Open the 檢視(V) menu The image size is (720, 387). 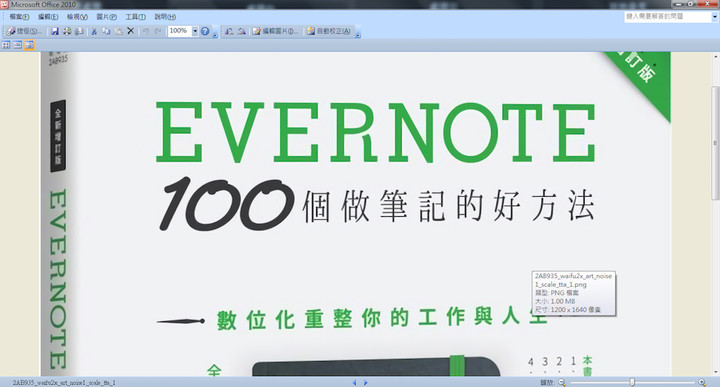77,17
